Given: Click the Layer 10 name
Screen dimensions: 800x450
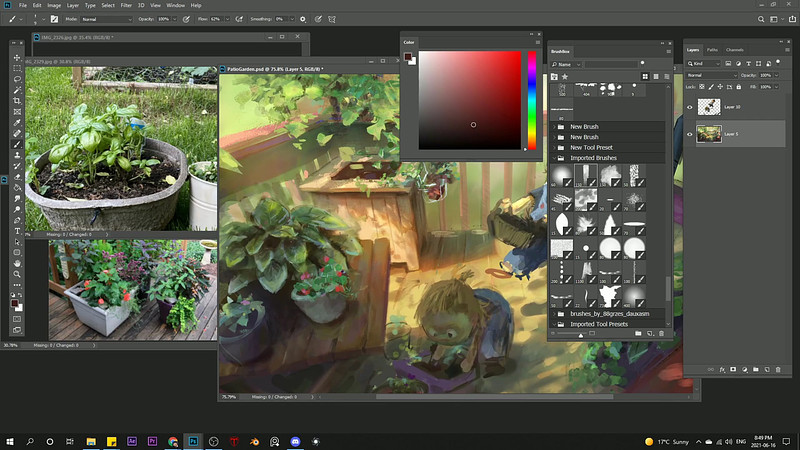Looking at the screenshot, I should tap(732, 107).
